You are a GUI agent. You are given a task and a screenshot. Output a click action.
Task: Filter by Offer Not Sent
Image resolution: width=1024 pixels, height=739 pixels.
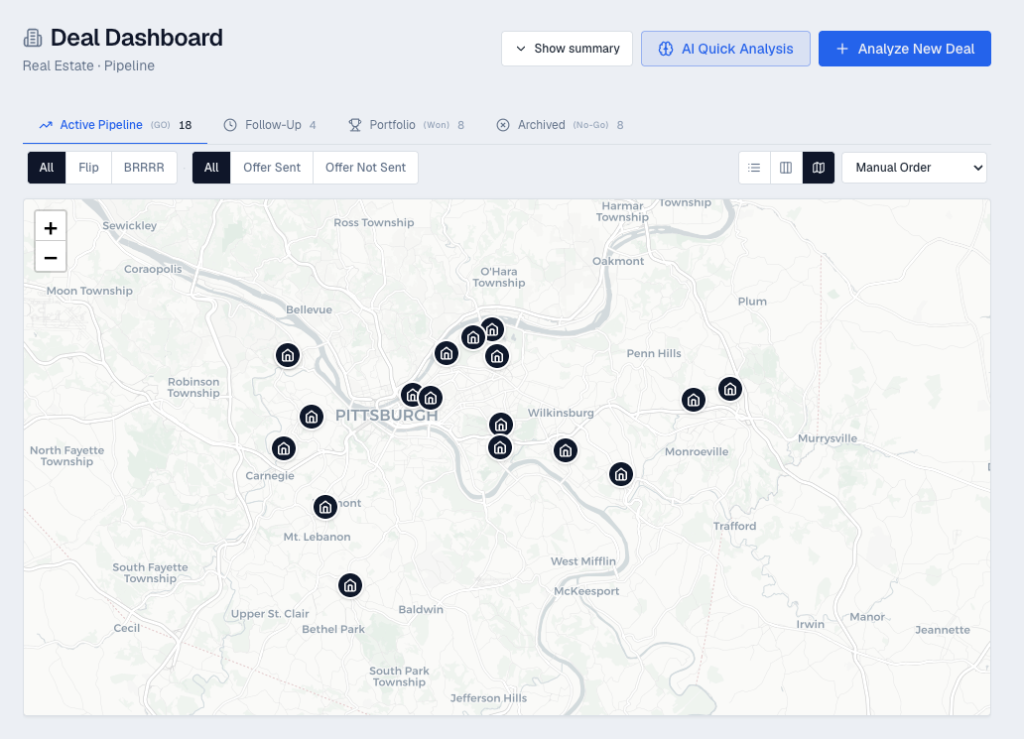click(x=366, y=168)
